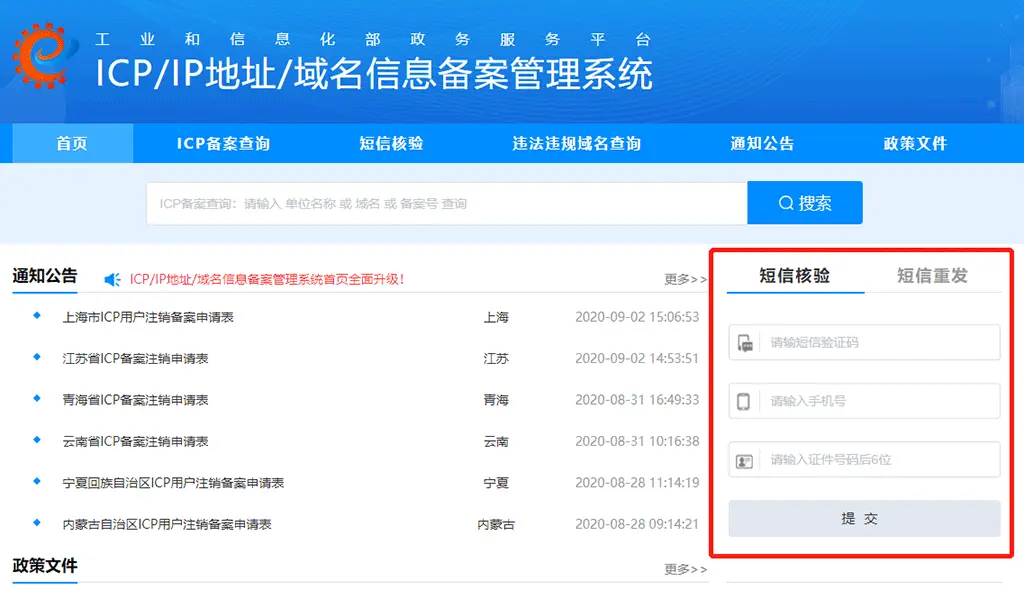Open the red 首页全面升级 notice link
This screenshot has width=1024, height=590.
coord(267,279)
